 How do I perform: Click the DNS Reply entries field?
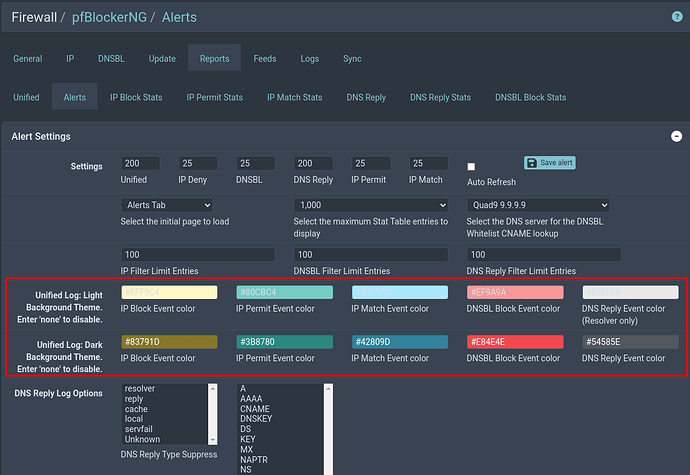(313, 163)
